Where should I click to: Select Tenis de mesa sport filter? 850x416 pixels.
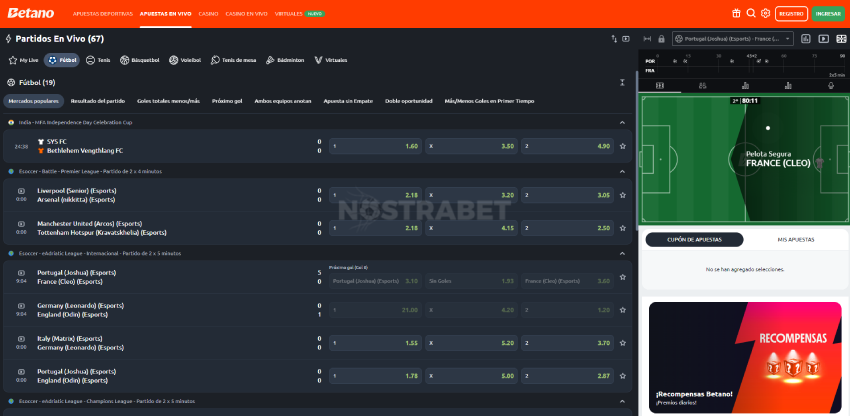pyautogui.click(x=234, y=60)
